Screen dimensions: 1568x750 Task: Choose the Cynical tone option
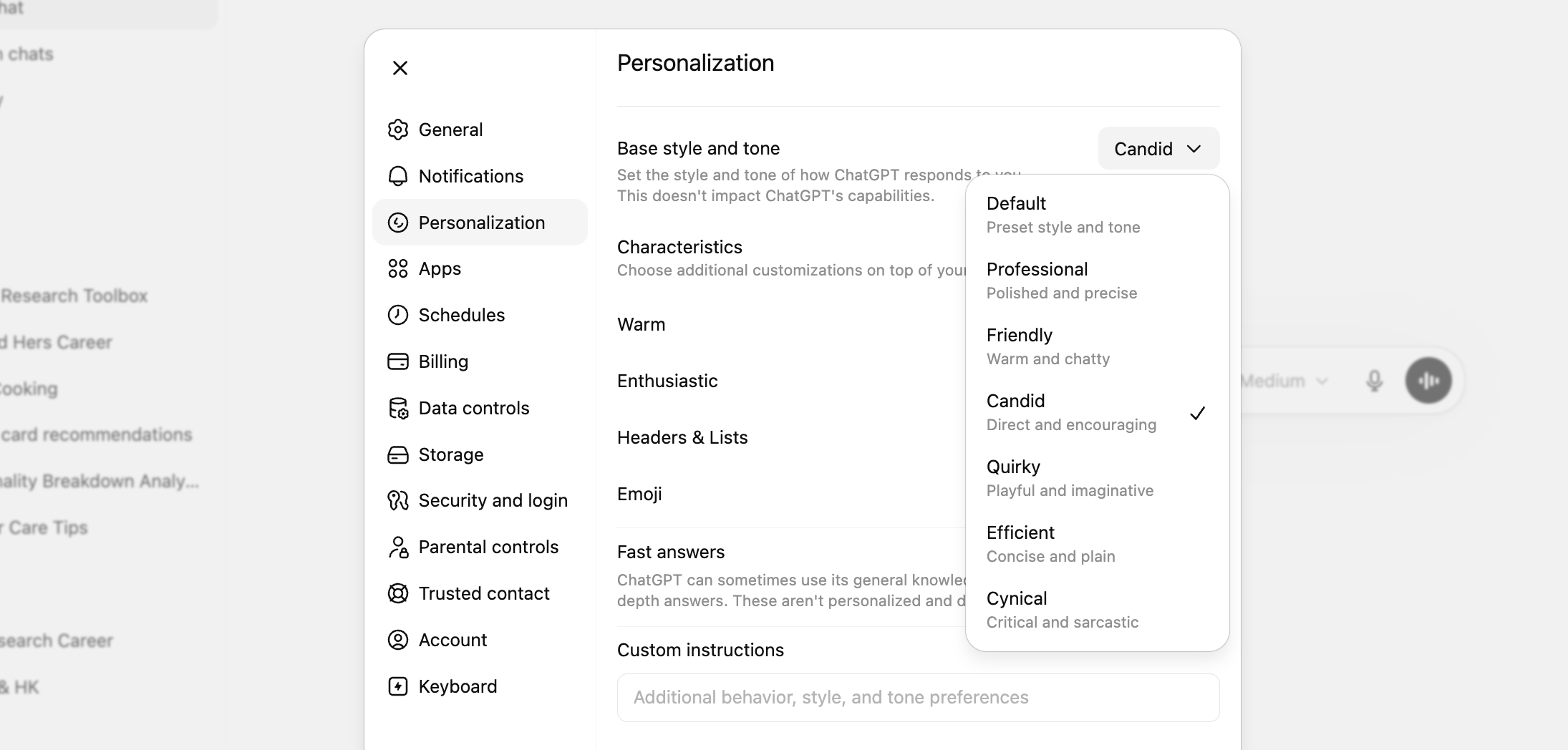click(x=1097, y=610)
